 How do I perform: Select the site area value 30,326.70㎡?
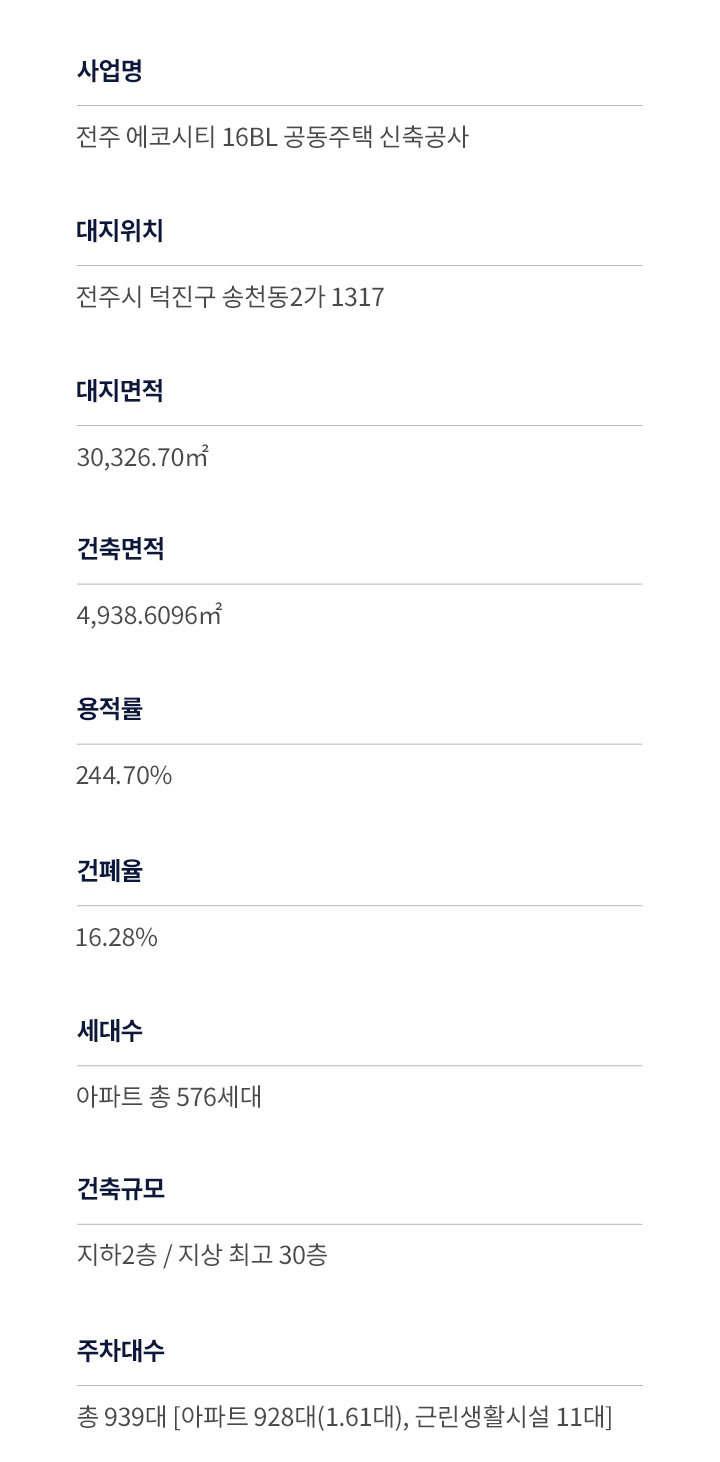tap(142, 457)
